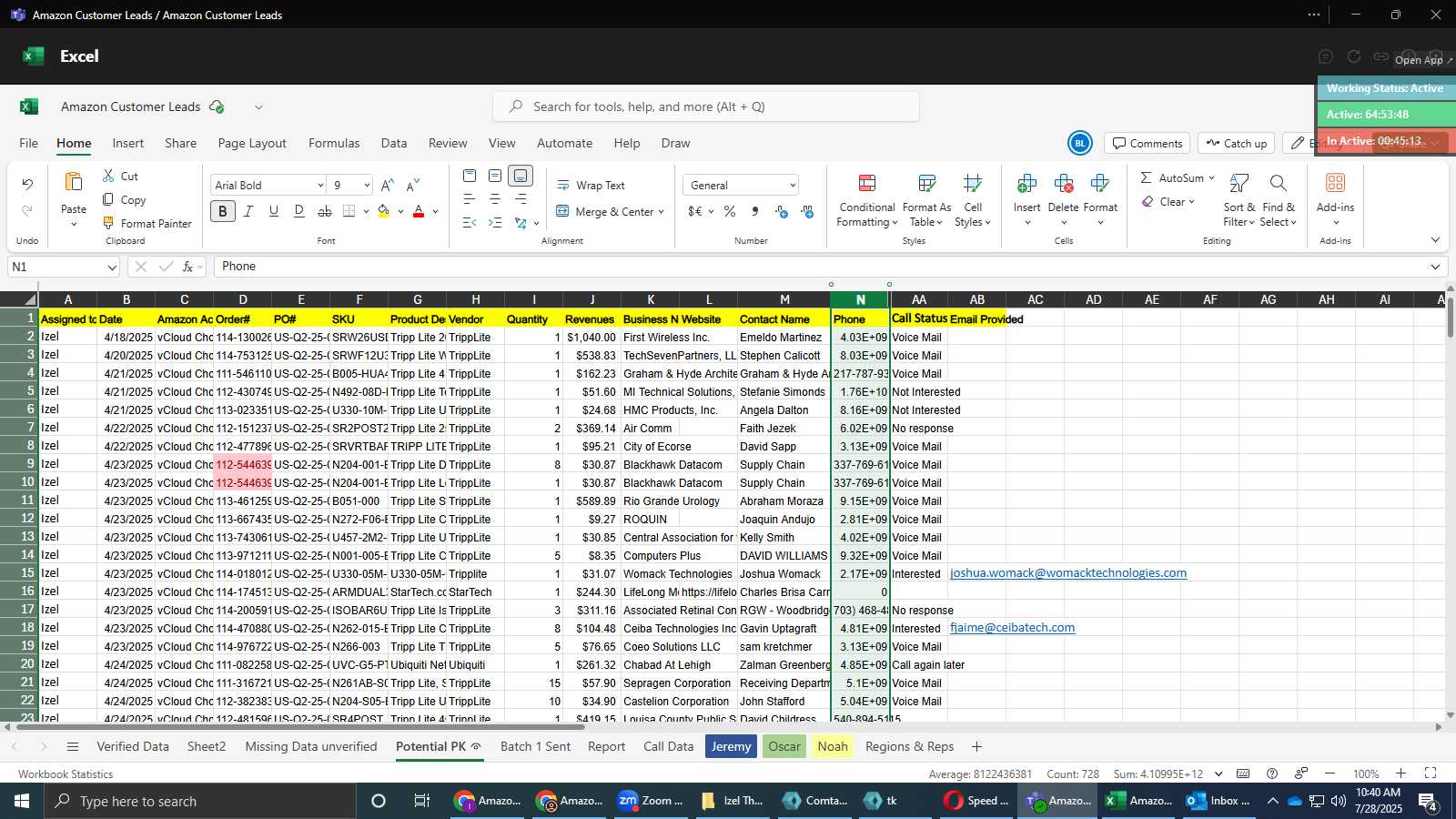1456x819 pixels.
Task: Toggle Center horizontal alignment
Action: pos(495,199)
